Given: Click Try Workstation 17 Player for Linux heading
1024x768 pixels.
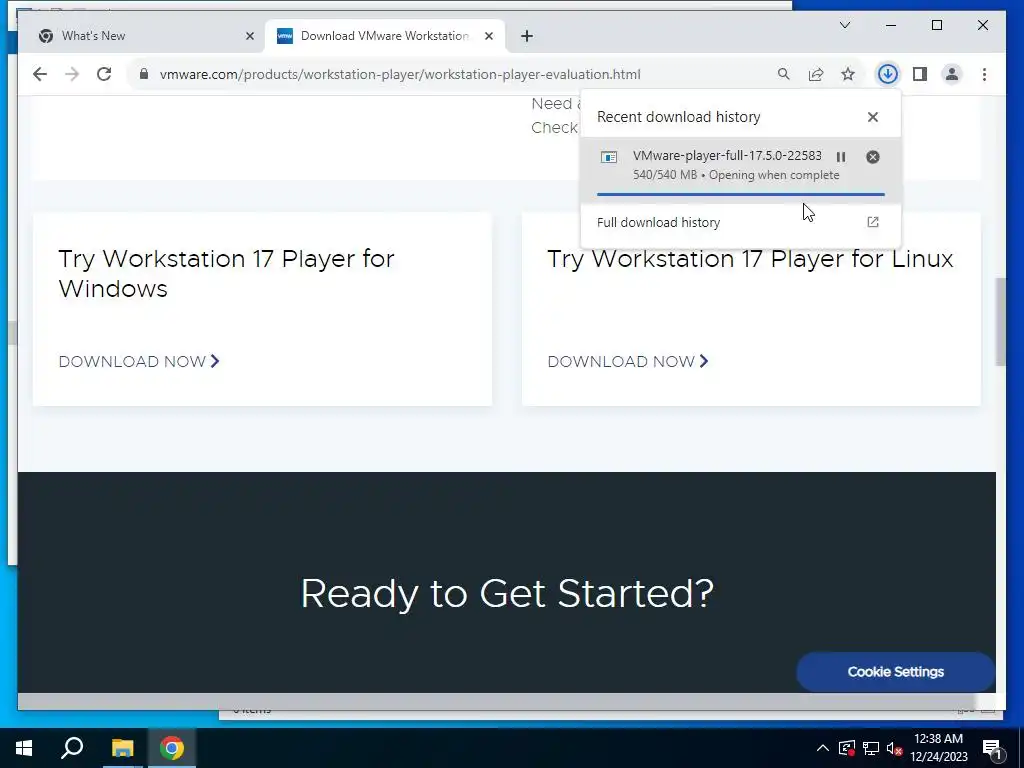Looking at the screenshot, I should point(750,259).
